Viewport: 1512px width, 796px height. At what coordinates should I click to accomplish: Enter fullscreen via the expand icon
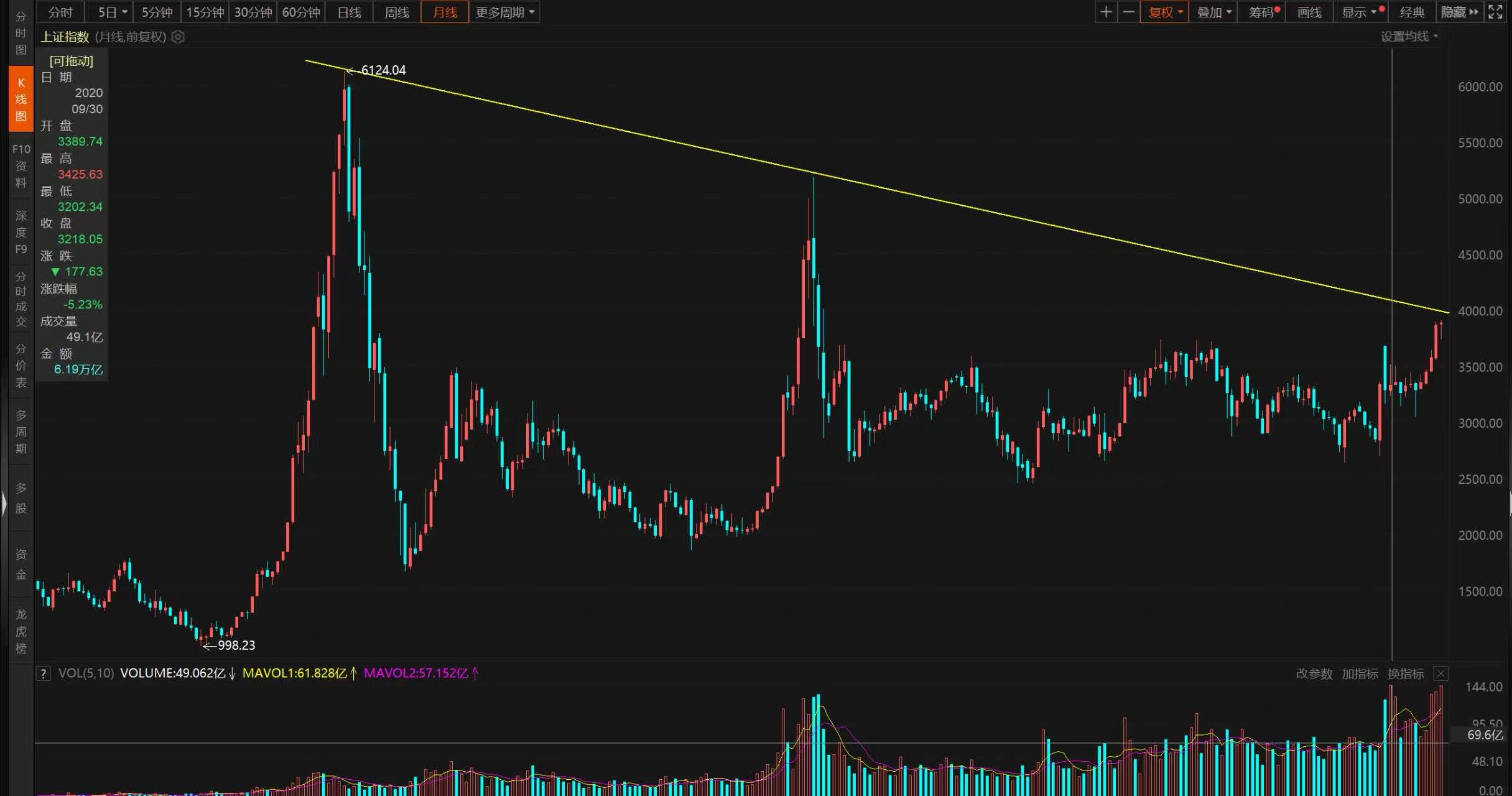click(x=1495, y=12)
